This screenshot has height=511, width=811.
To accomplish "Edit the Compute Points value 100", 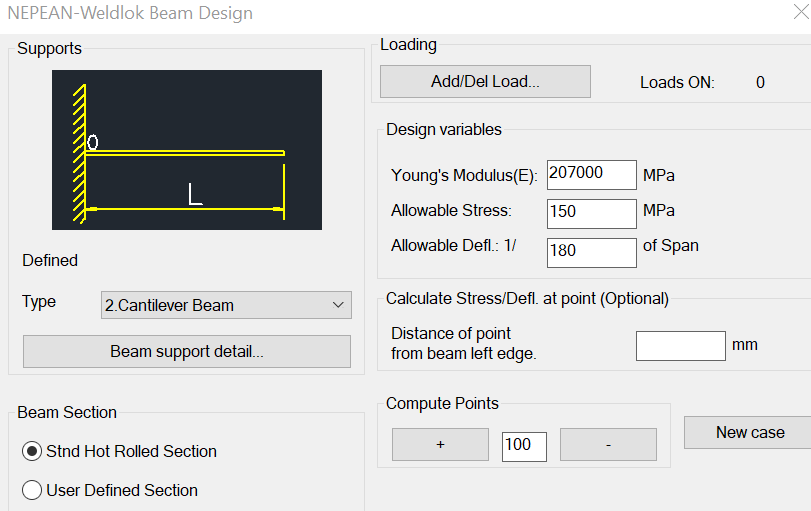I will click(x=524, y=446).
